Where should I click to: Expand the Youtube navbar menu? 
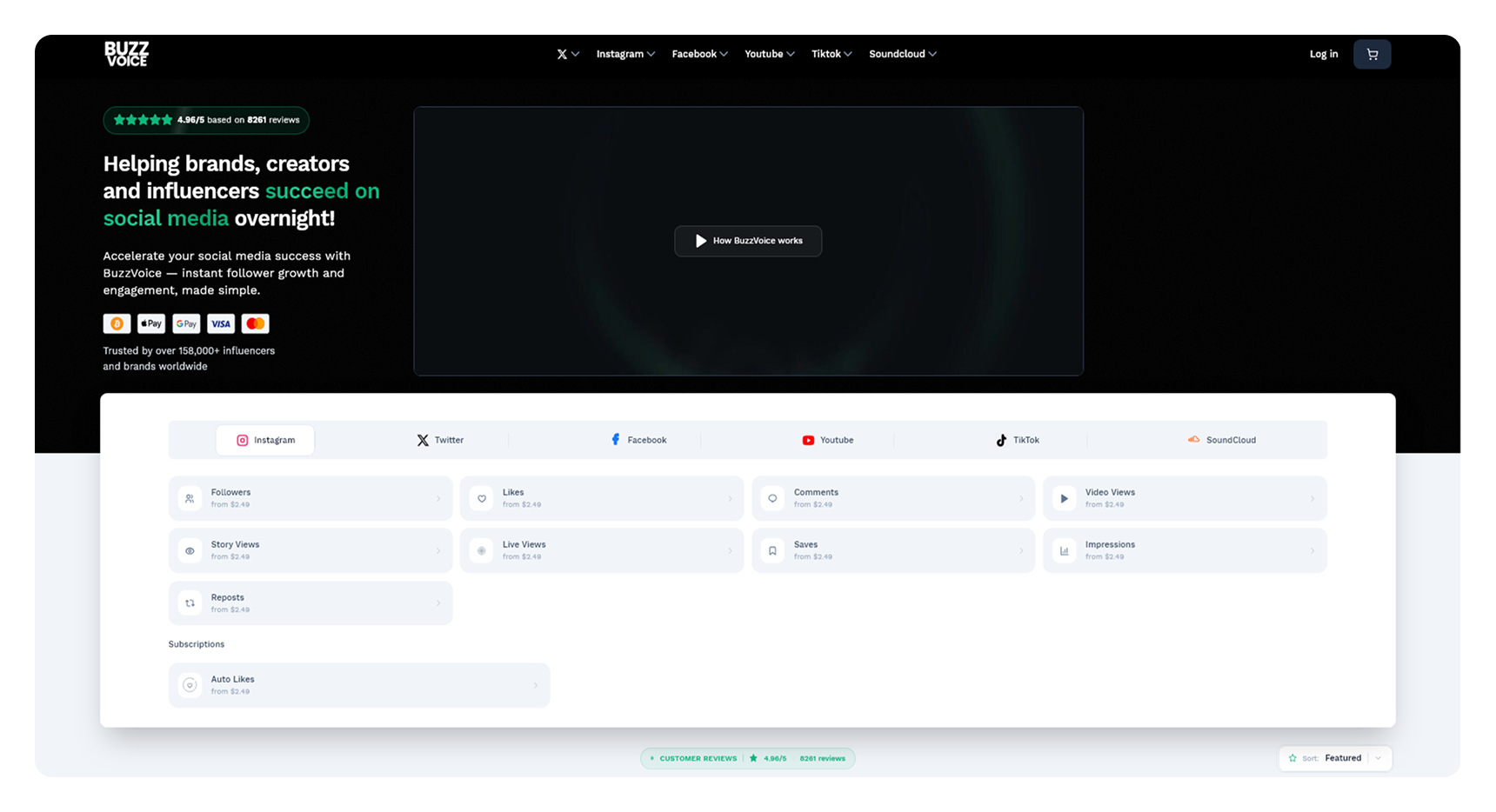[770, 54]
